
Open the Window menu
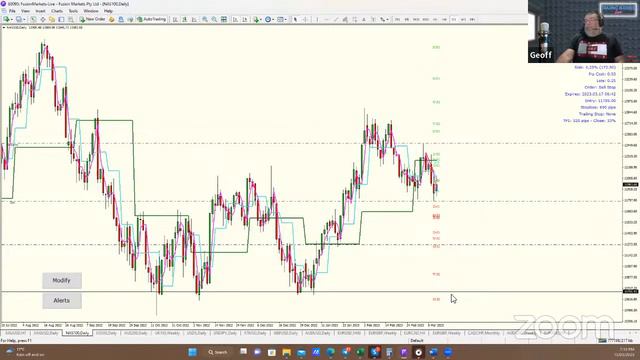coord(91,11)
